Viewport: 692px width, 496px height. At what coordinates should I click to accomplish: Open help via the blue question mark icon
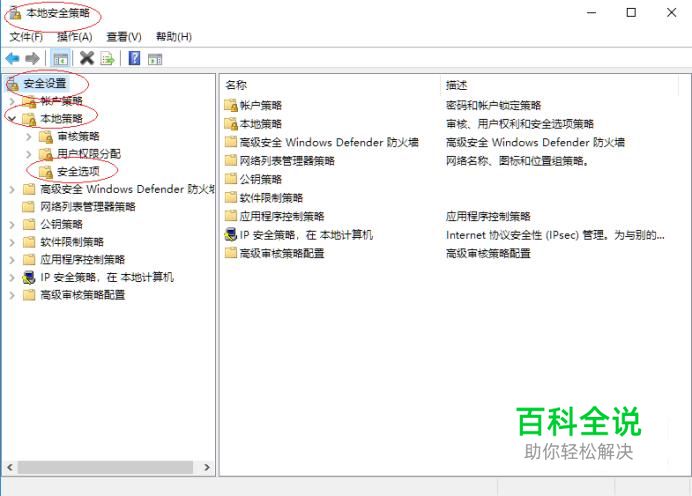tap(134, 58)
